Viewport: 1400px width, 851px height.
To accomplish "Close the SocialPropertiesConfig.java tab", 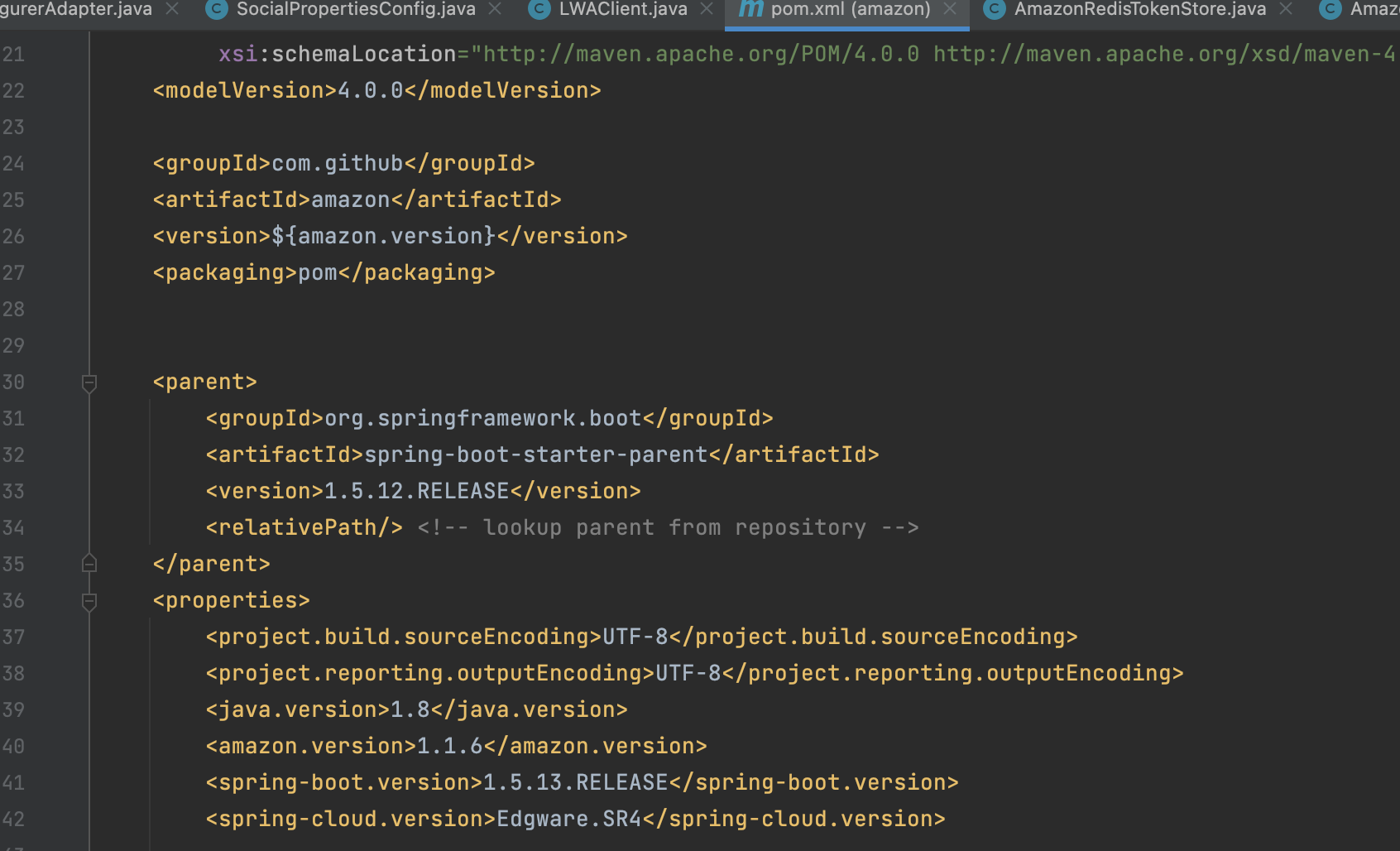I will 495,9.
